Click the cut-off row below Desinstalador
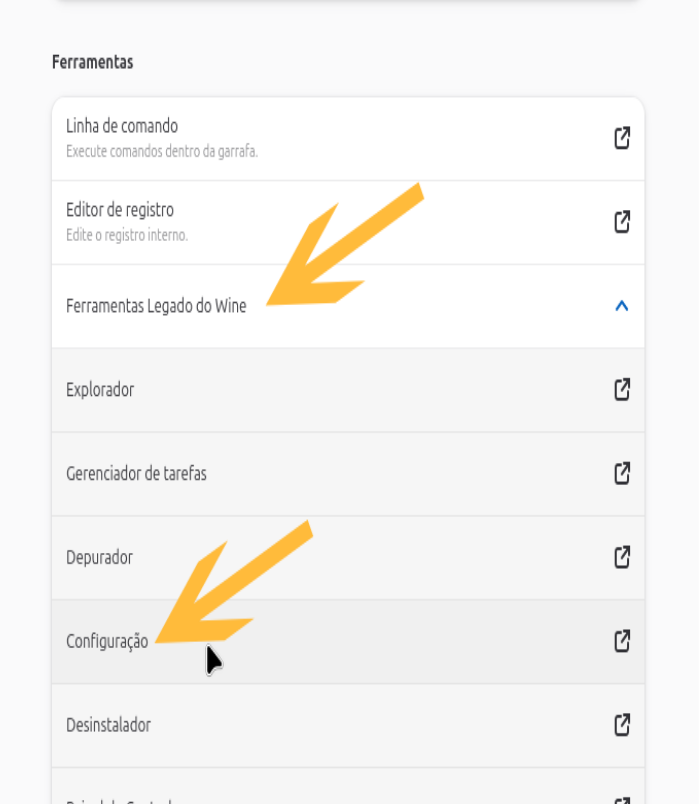 pos(348,789)
